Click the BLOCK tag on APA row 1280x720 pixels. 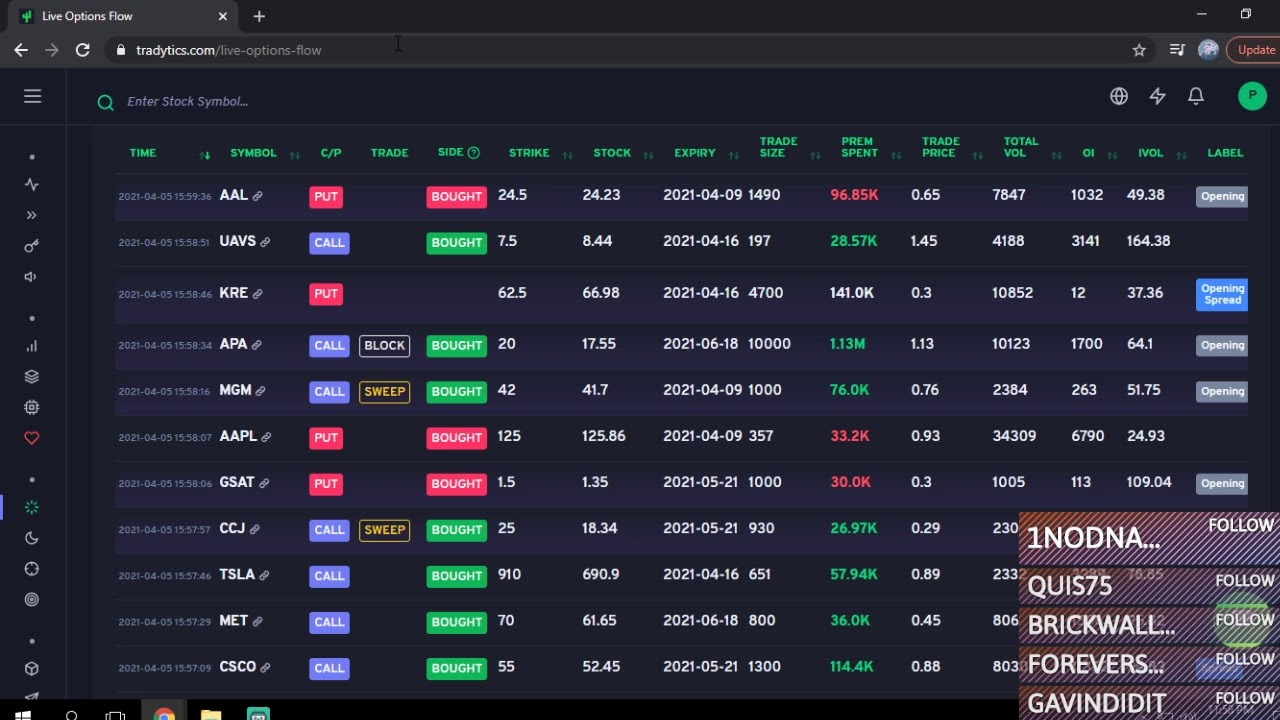(x=385, y=346)
